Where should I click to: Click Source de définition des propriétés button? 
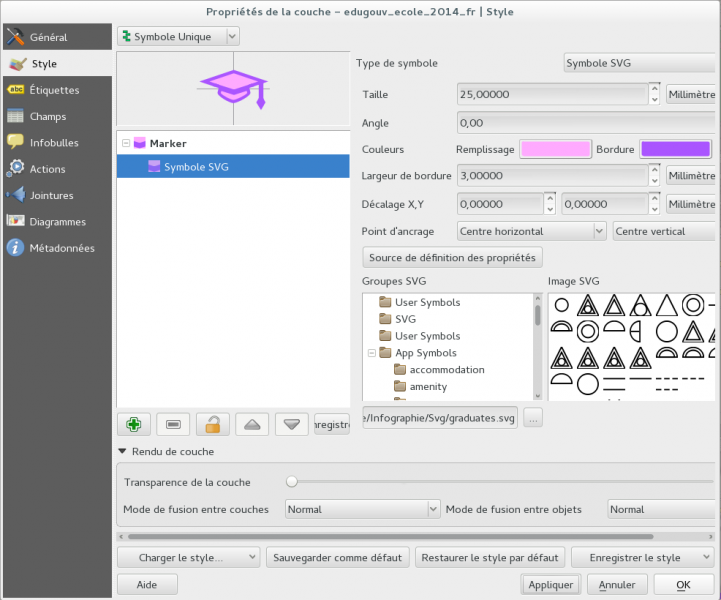point(453,257)
